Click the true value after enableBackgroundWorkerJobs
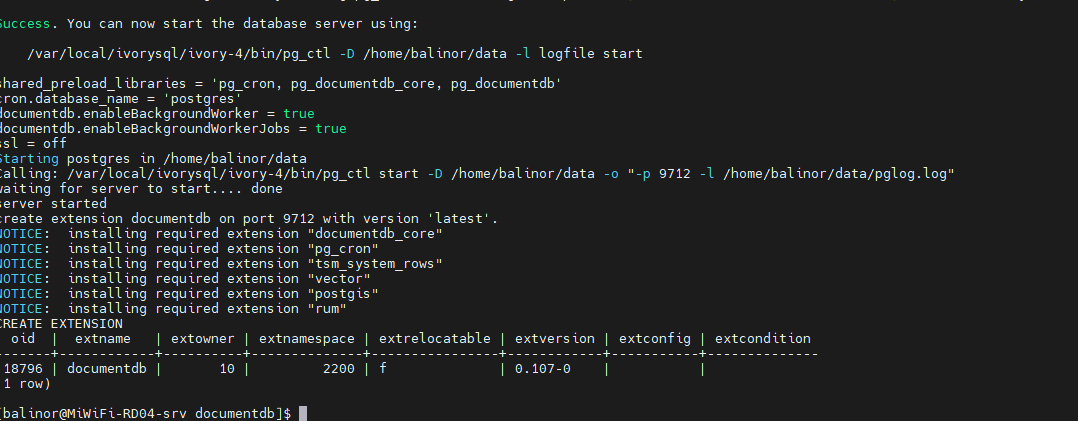Viewport: 1078px width, 421px height. pyautogui.click(x=330, y=129)
